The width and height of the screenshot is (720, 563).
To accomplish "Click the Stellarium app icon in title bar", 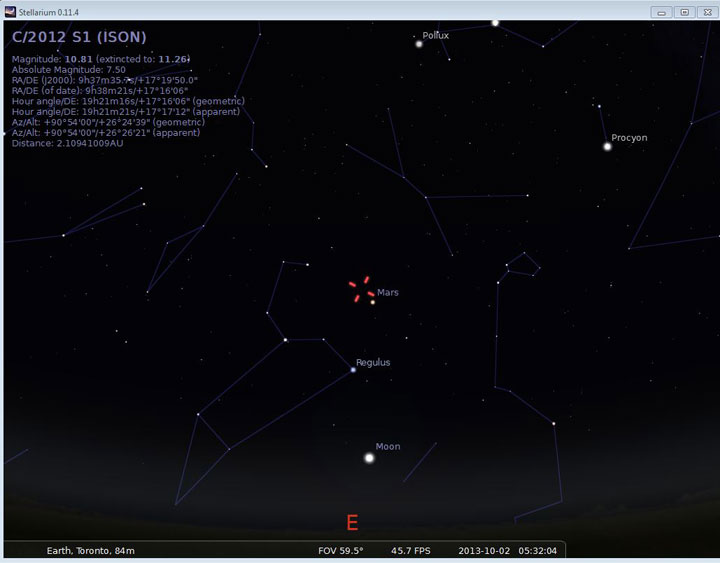I will point(11,11).
